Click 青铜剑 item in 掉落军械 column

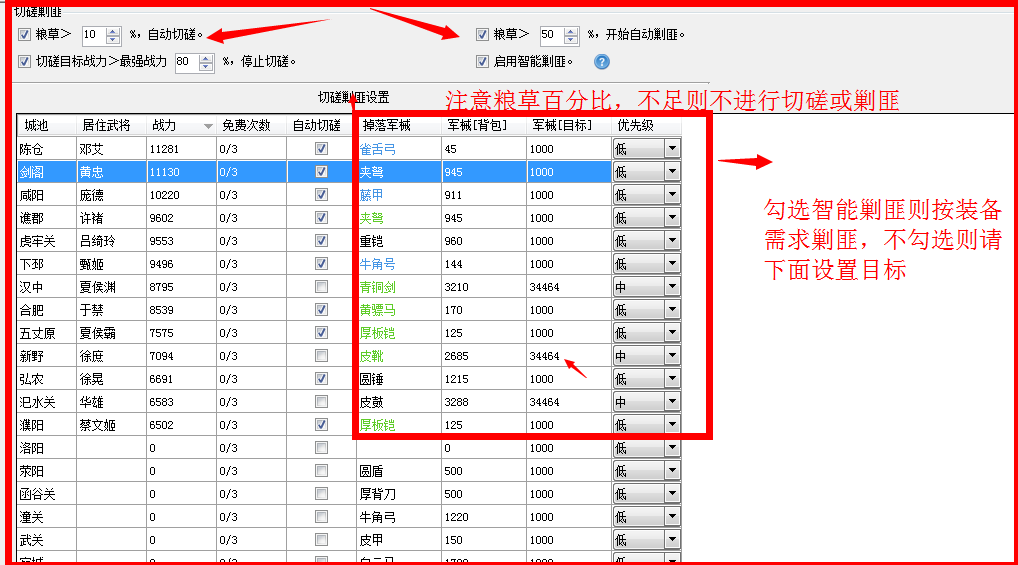379,287
